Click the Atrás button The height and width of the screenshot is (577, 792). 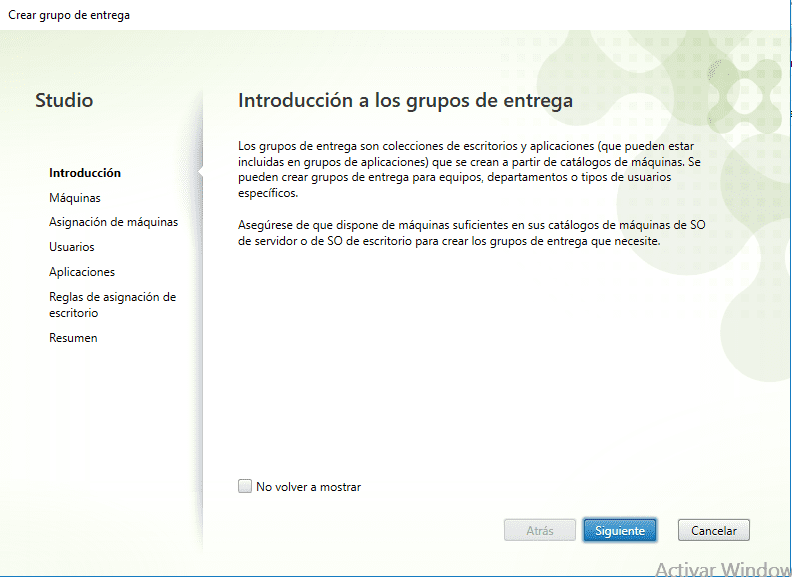click(x=539, y=531)
